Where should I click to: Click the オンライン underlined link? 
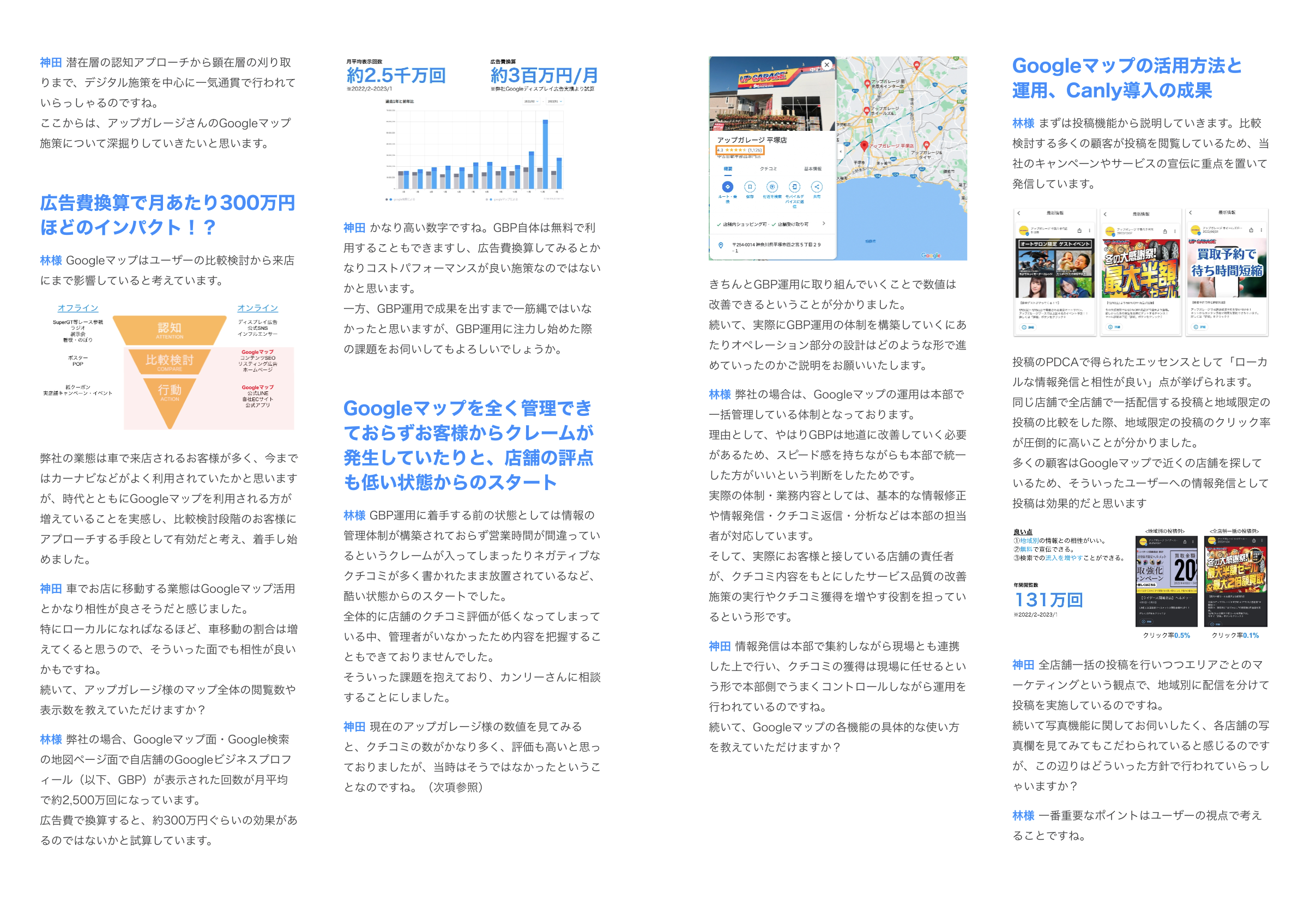point(257,309)
